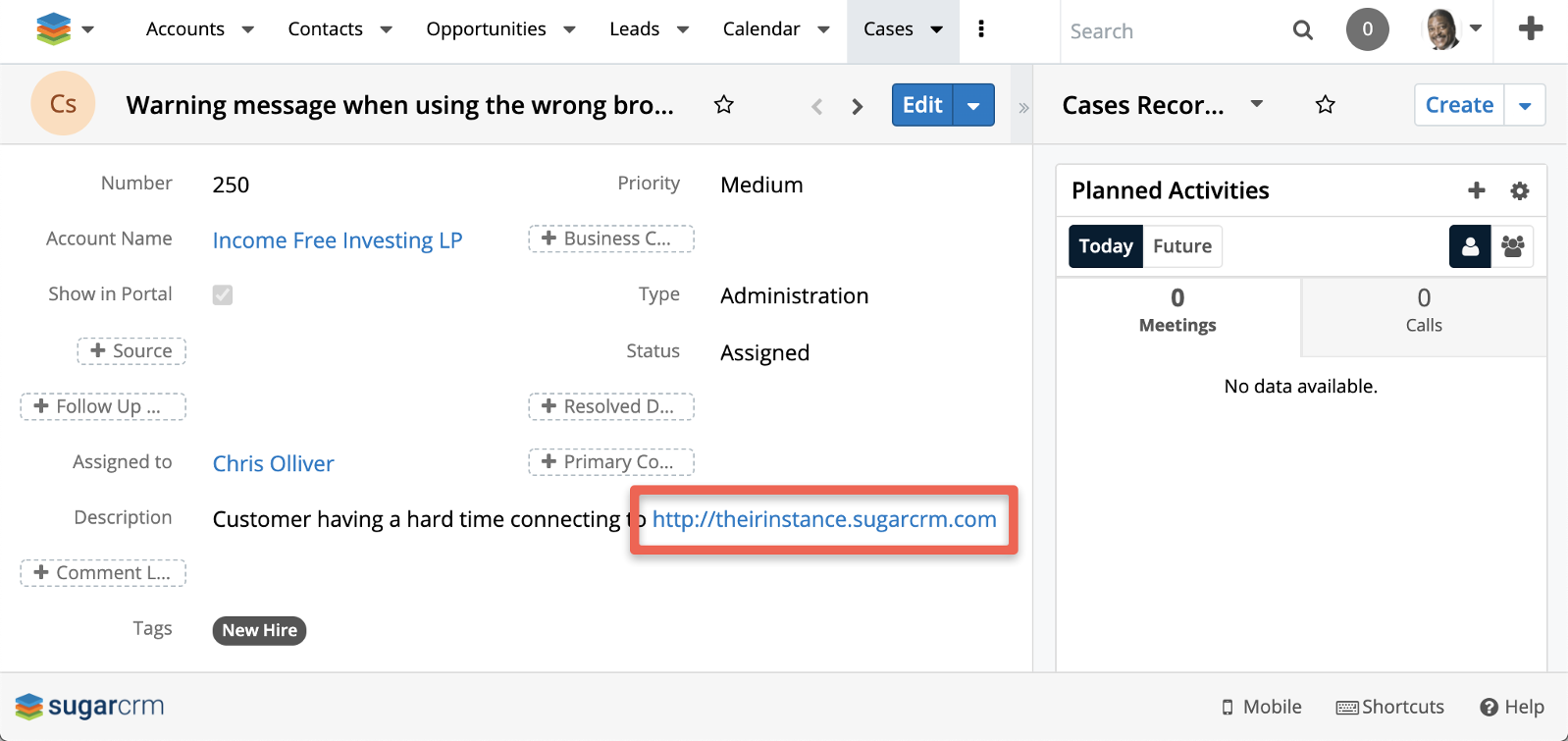
Task: Open the Create button dropdown arrow
Action: [x=1525, y=105]
